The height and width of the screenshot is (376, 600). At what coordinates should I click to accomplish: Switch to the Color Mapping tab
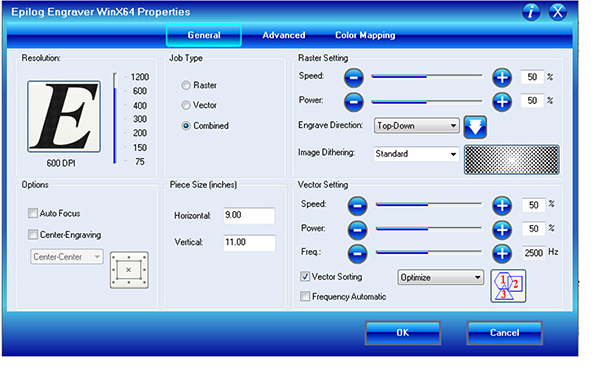tap(365, 35)
